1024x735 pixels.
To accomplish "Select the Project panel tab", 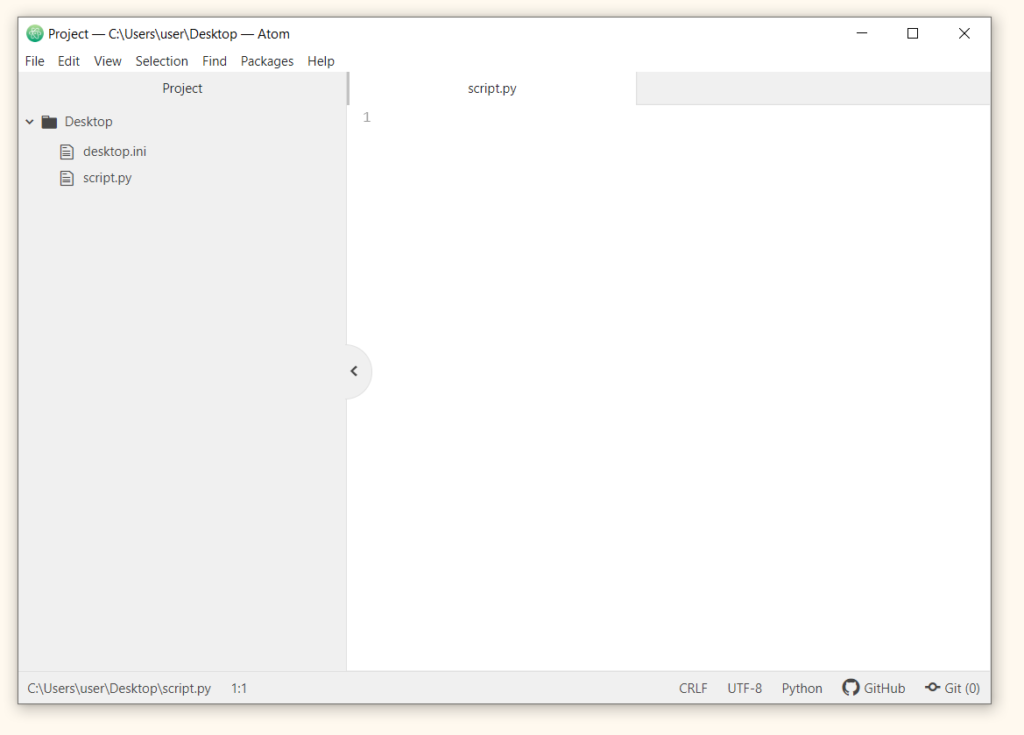I will [x=182, y=88].
